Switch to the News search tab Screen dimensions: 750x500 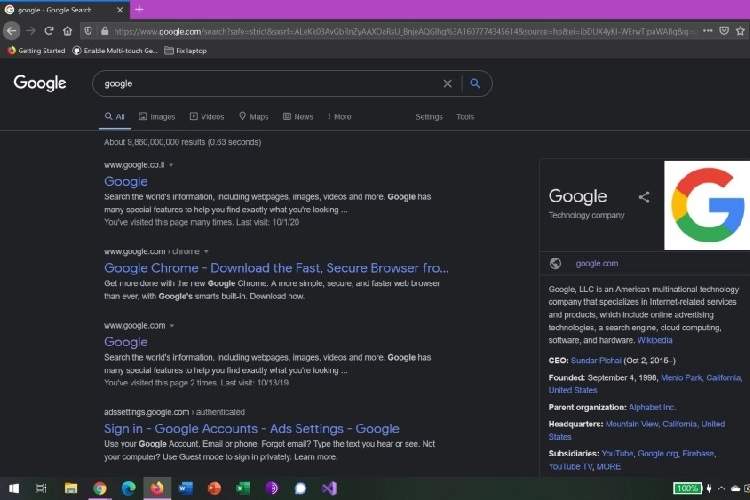click(298, 117)
